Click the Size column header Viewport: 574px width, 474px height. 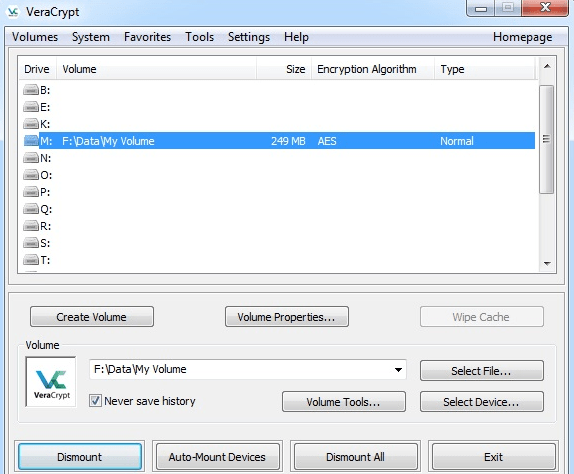pos(284,69)
